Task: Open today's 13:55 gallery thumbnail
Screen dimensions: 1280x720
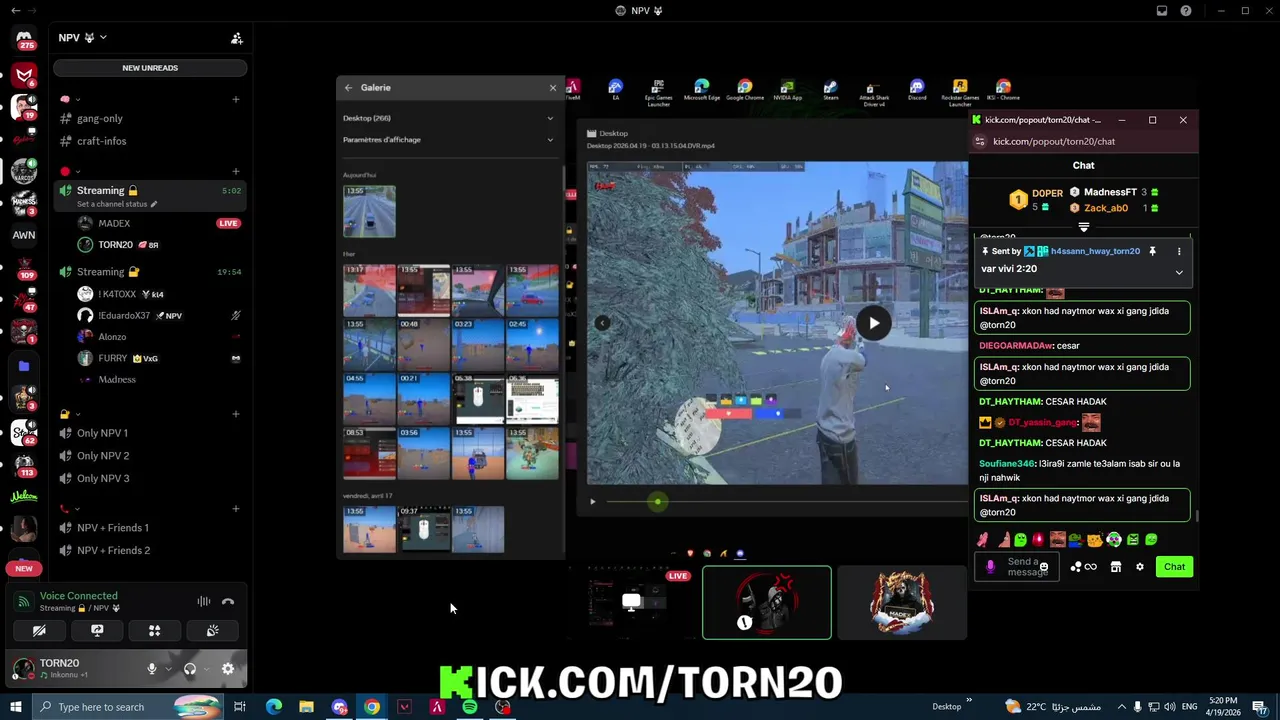Action: pyautogui.click(x=369, y=211)
